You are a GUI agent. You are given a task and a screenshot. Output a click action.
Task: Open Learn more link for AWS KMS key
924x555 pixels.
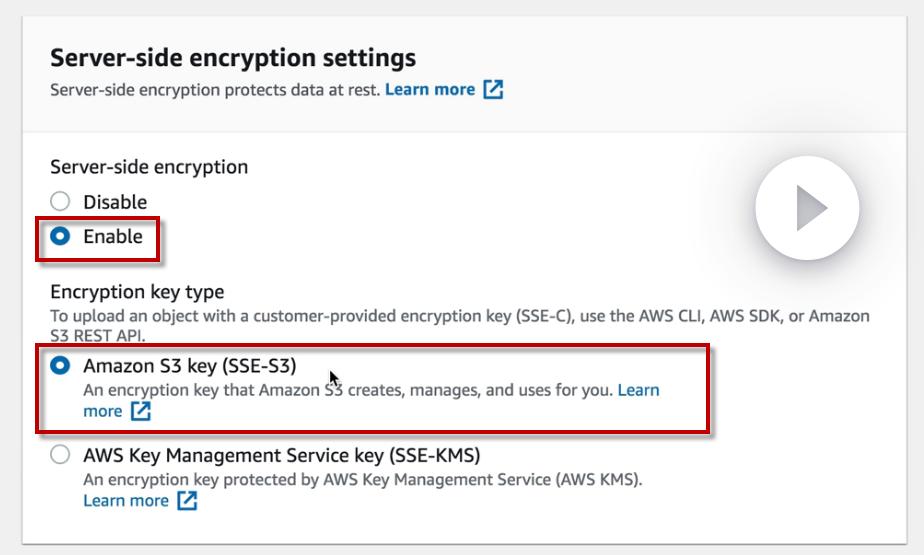coord(126,501)
